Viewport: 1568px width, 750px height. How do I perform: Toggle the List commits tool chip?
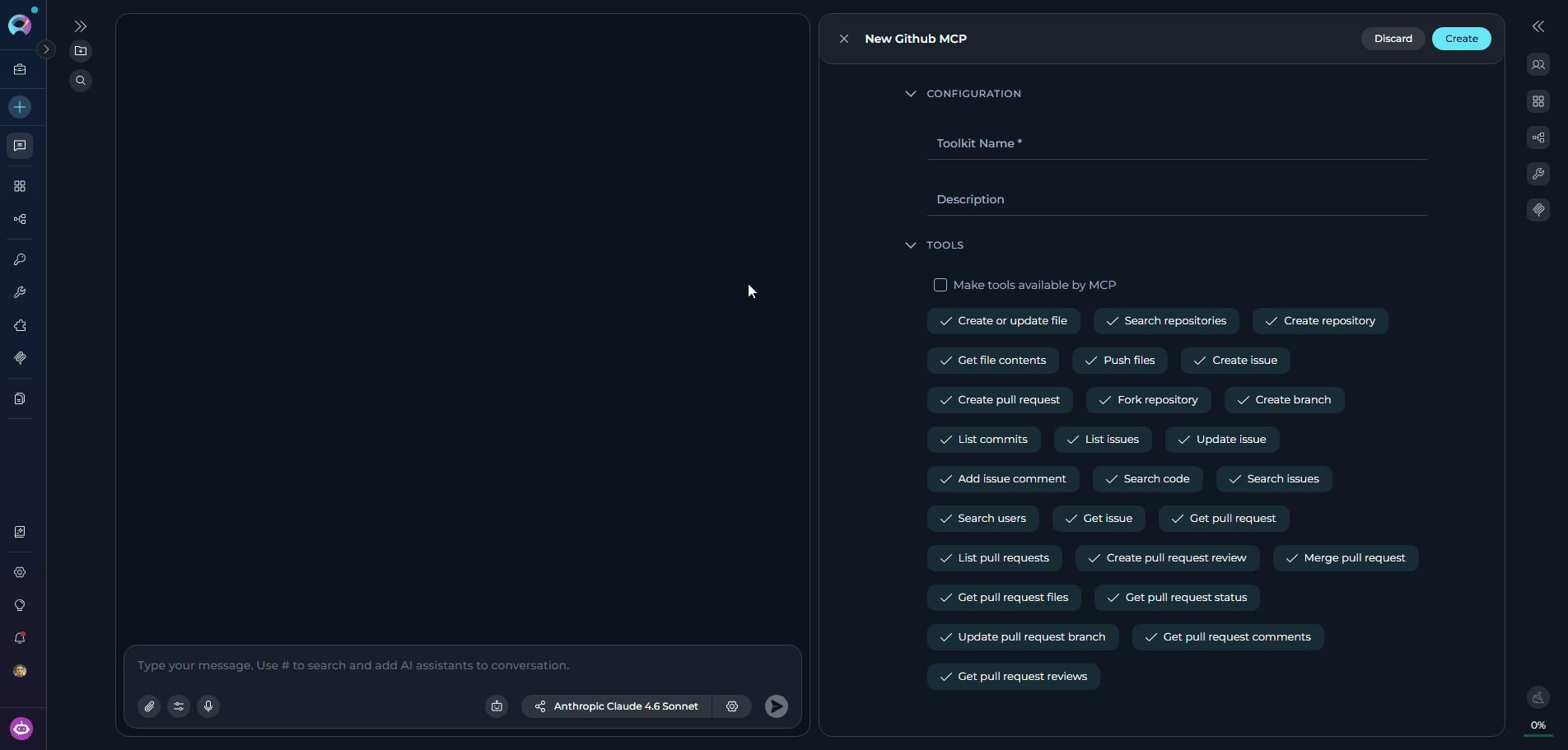point(984,440)
